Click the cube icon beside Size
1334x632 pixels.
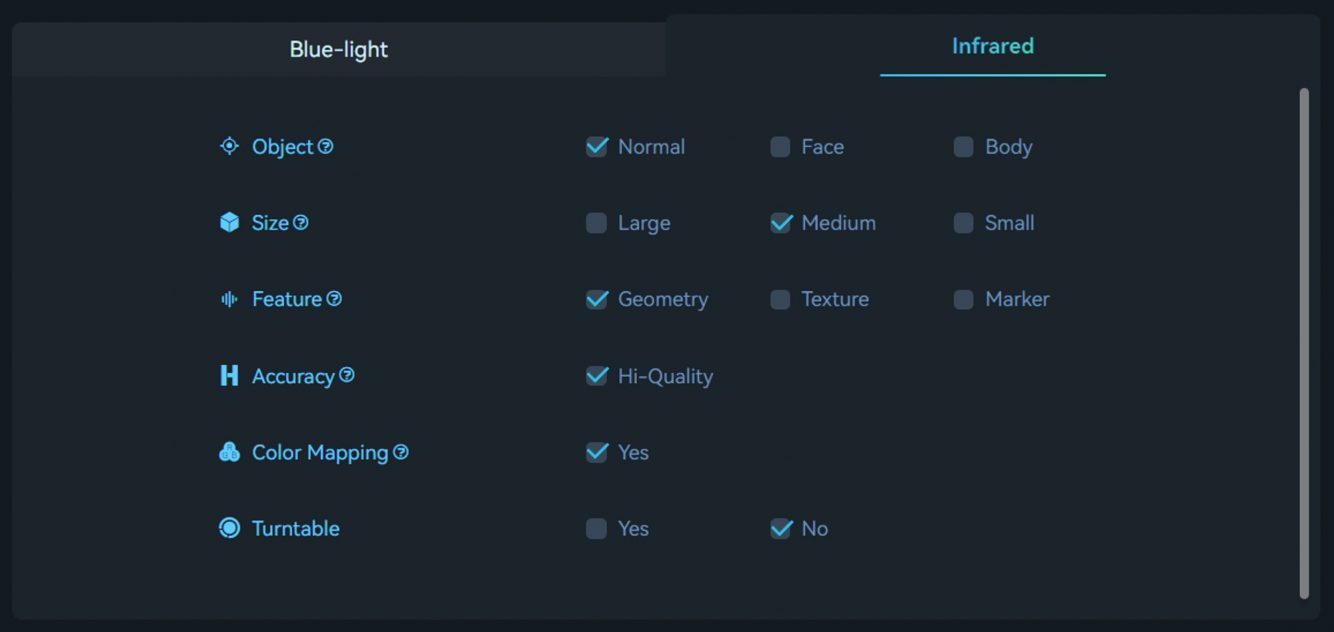coord(229,222)
